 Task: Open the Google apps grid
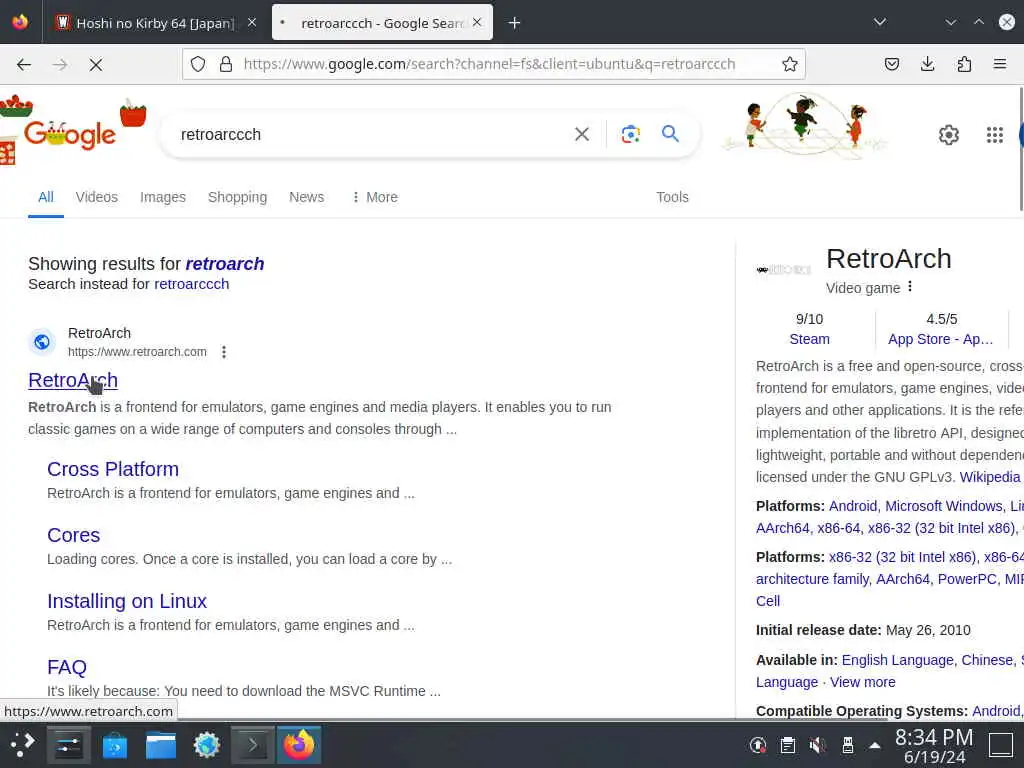995,135
